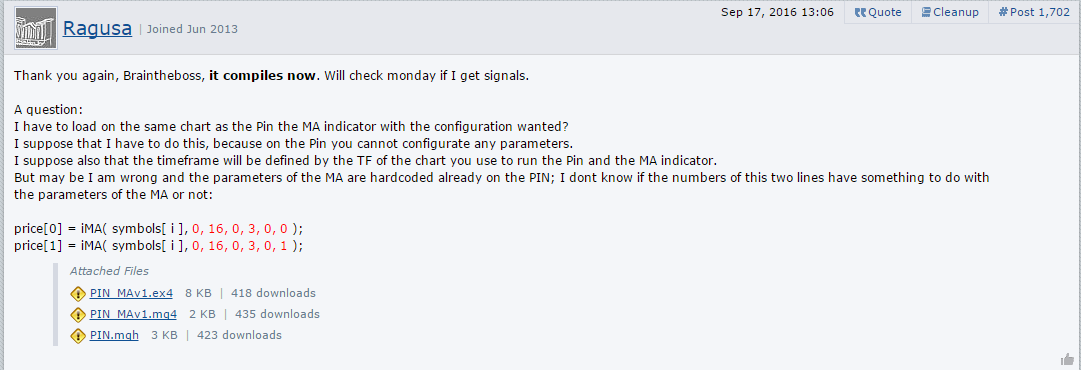The image size is (1081, 370).
Task: Click warning icon beside PIN.mqh
Action: click(78, 336)
